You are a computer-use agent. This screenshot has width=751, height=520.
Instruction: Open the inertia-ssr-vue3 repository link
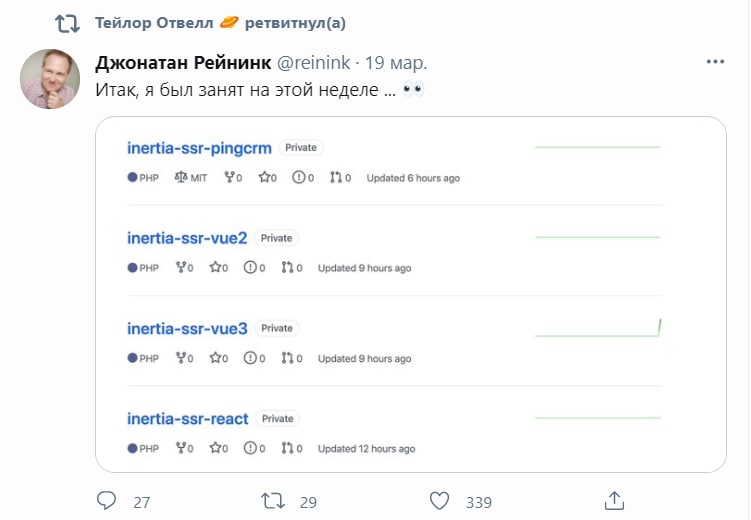point(187,328)
